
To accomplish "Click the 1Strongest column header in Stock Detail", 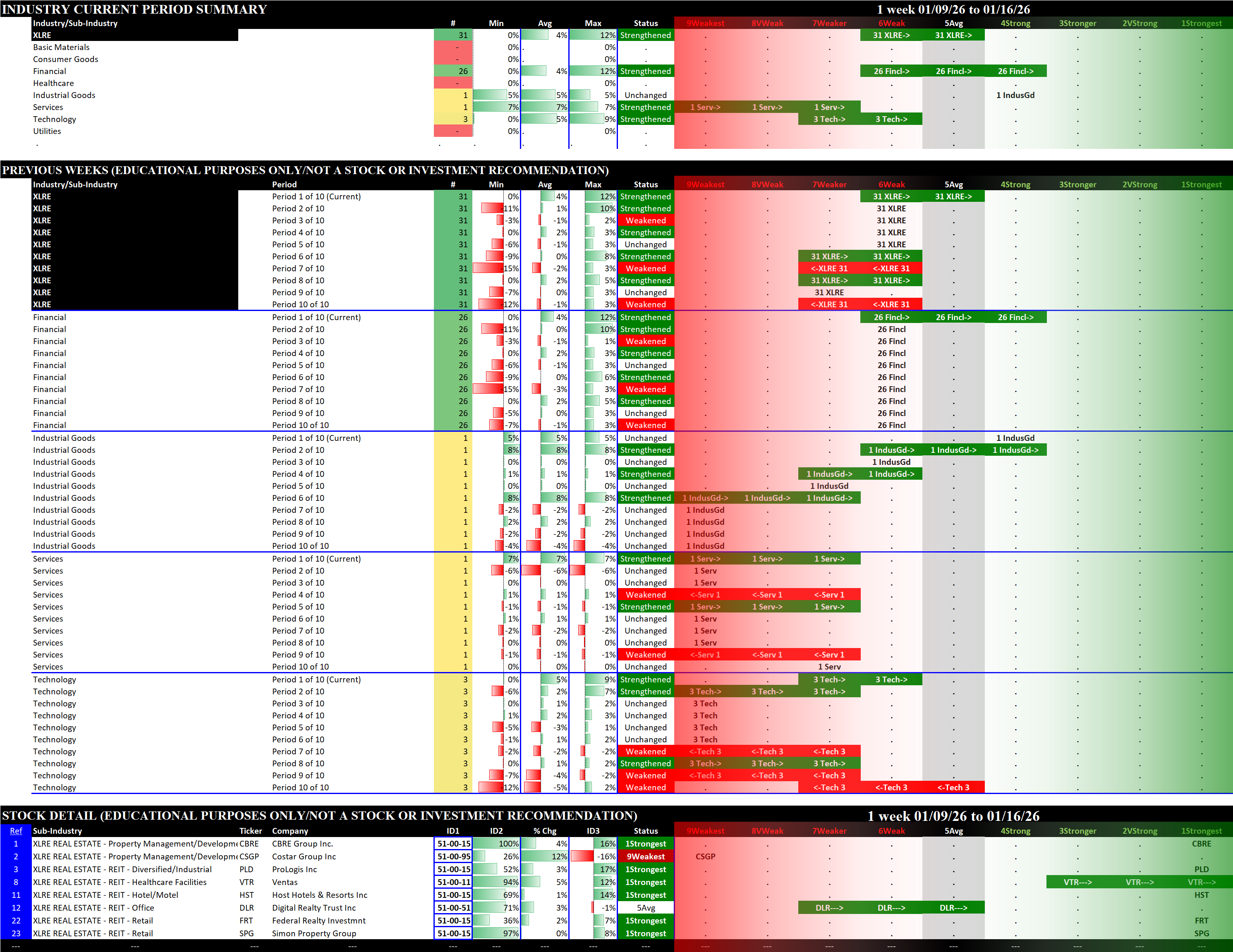I will click(x=1201, y=831).
